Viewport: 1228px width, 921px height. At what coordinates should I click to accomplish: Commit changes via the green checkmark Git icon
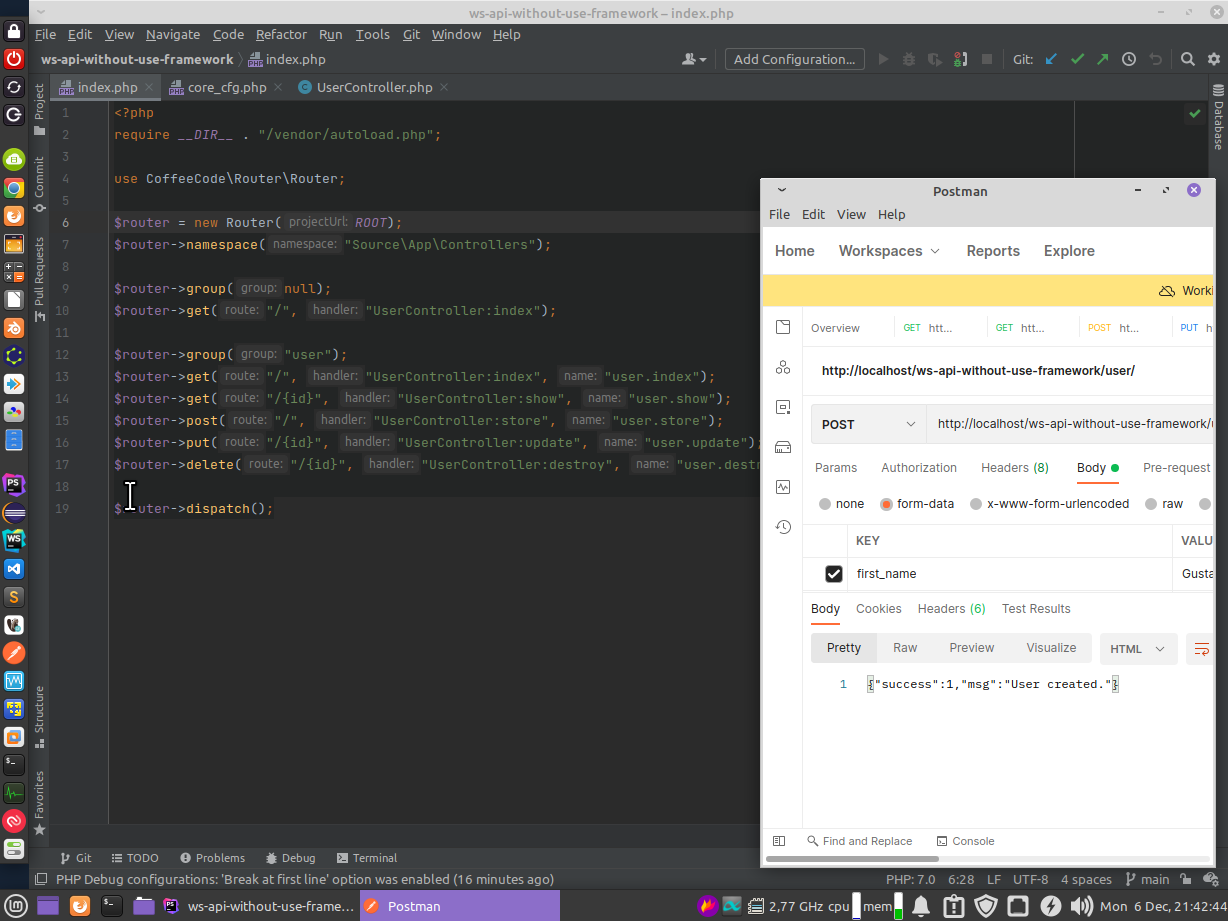click(1077, 59)
